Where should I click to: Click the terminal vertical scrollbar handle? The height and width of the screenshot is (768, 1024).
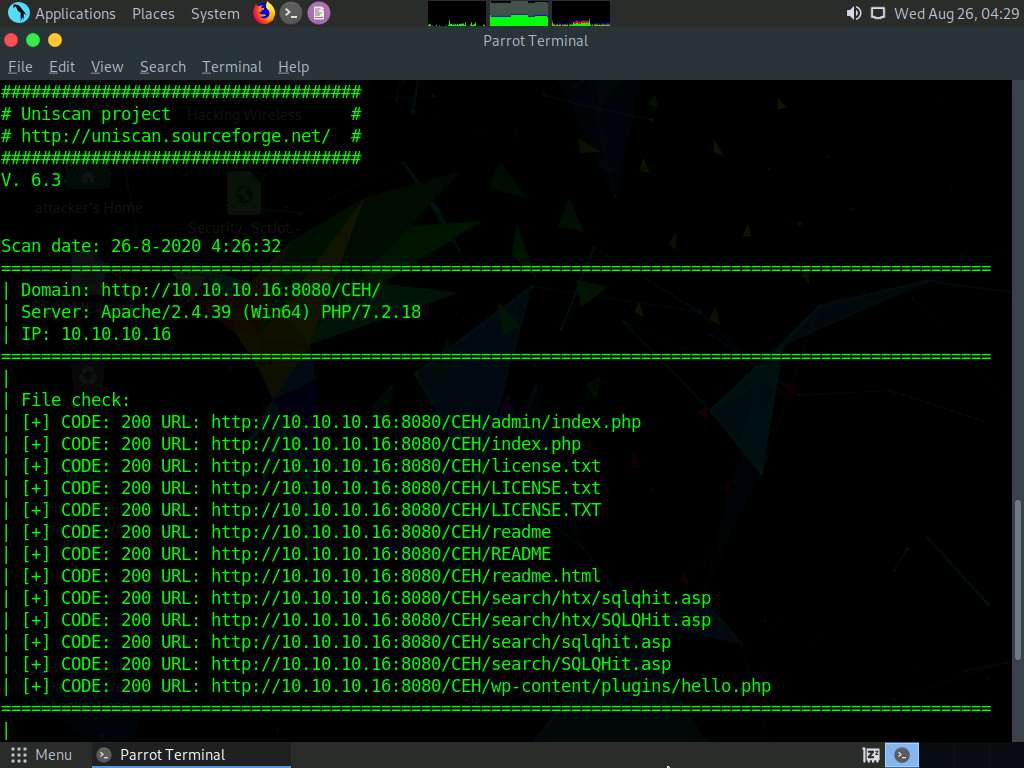tap(1017, 580)
